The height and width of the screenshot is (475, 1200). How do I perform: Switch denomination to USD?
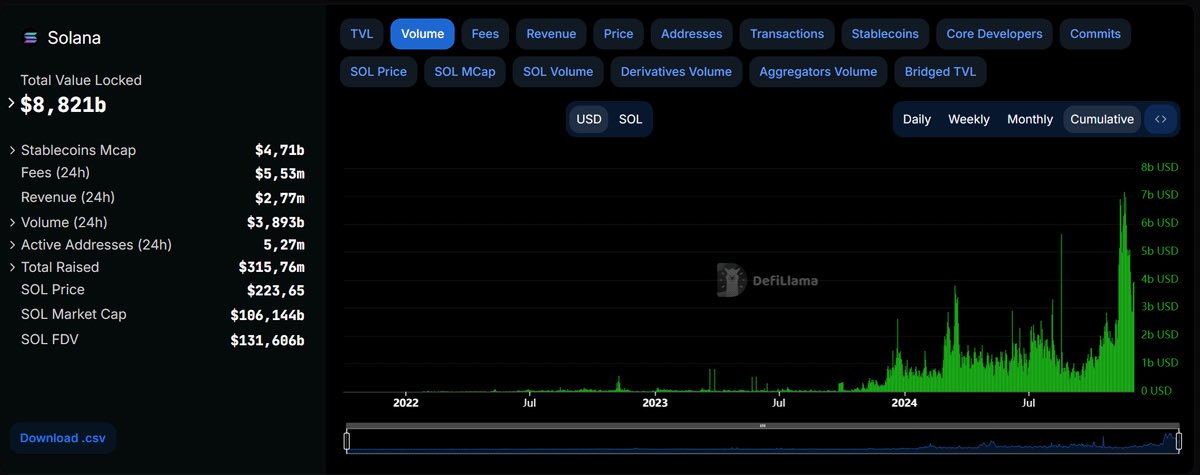589,119
